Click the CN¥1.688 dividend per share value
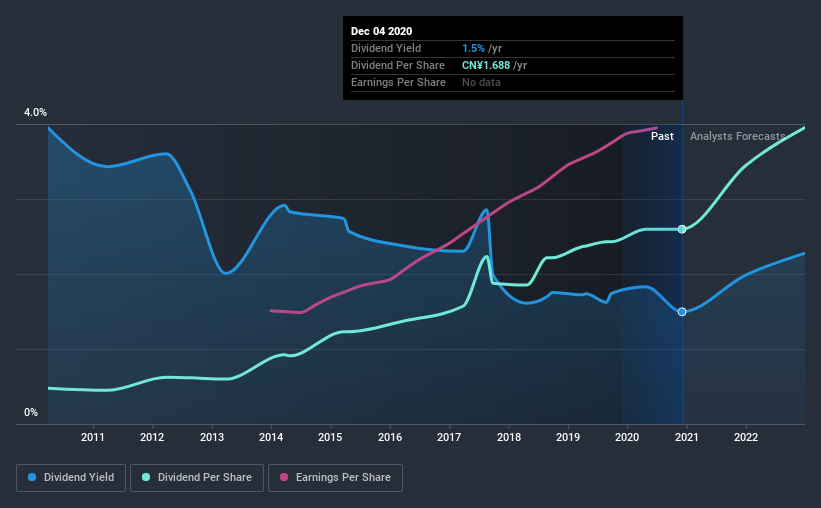Image resolution: width=821 pixels, height=508 pixels. 486,65
